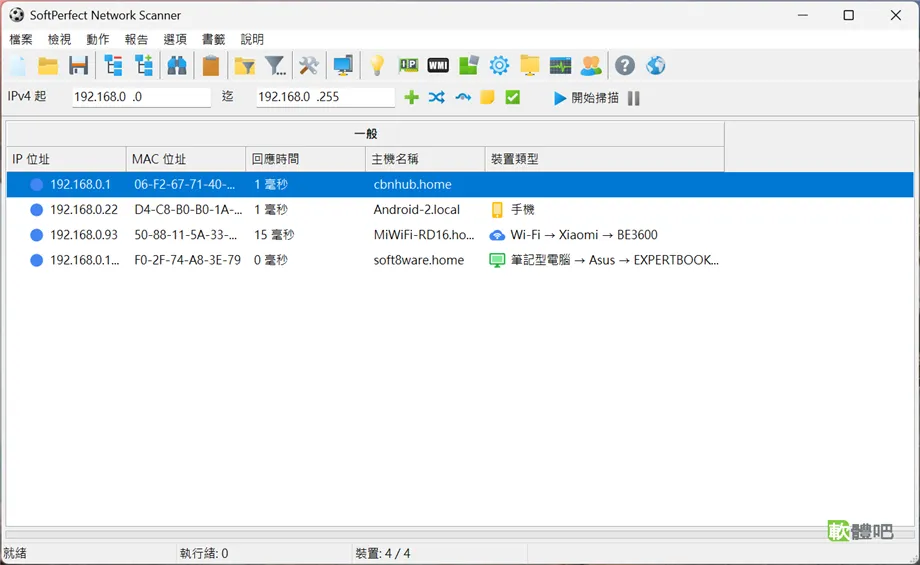Add IP range with green plus icon
This screenshot has height=565, width=920.
(412, 97)
